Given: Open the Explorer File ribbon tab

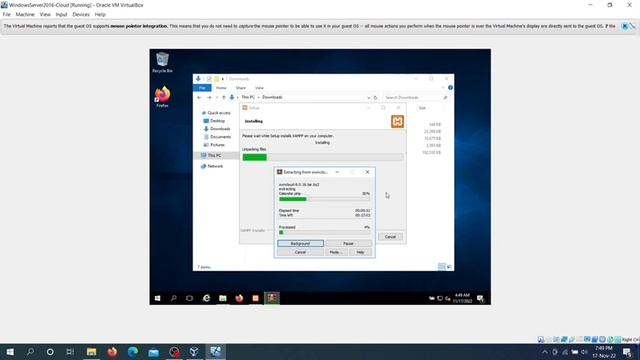Looking at the screenshot, I should pyautogui.click(x=202, y=88).
